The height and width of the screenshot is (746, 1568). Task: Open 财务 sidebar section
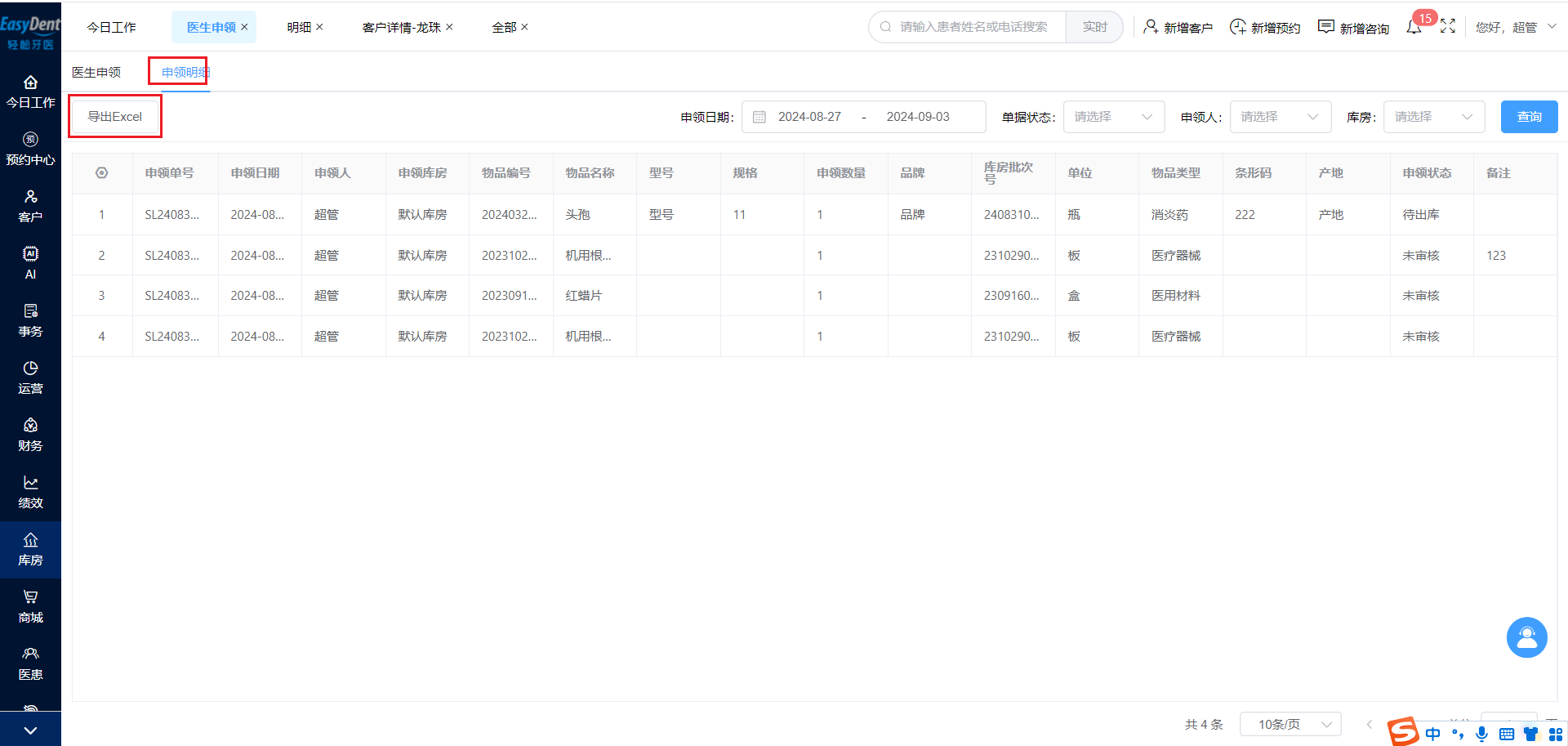[30, 435]
